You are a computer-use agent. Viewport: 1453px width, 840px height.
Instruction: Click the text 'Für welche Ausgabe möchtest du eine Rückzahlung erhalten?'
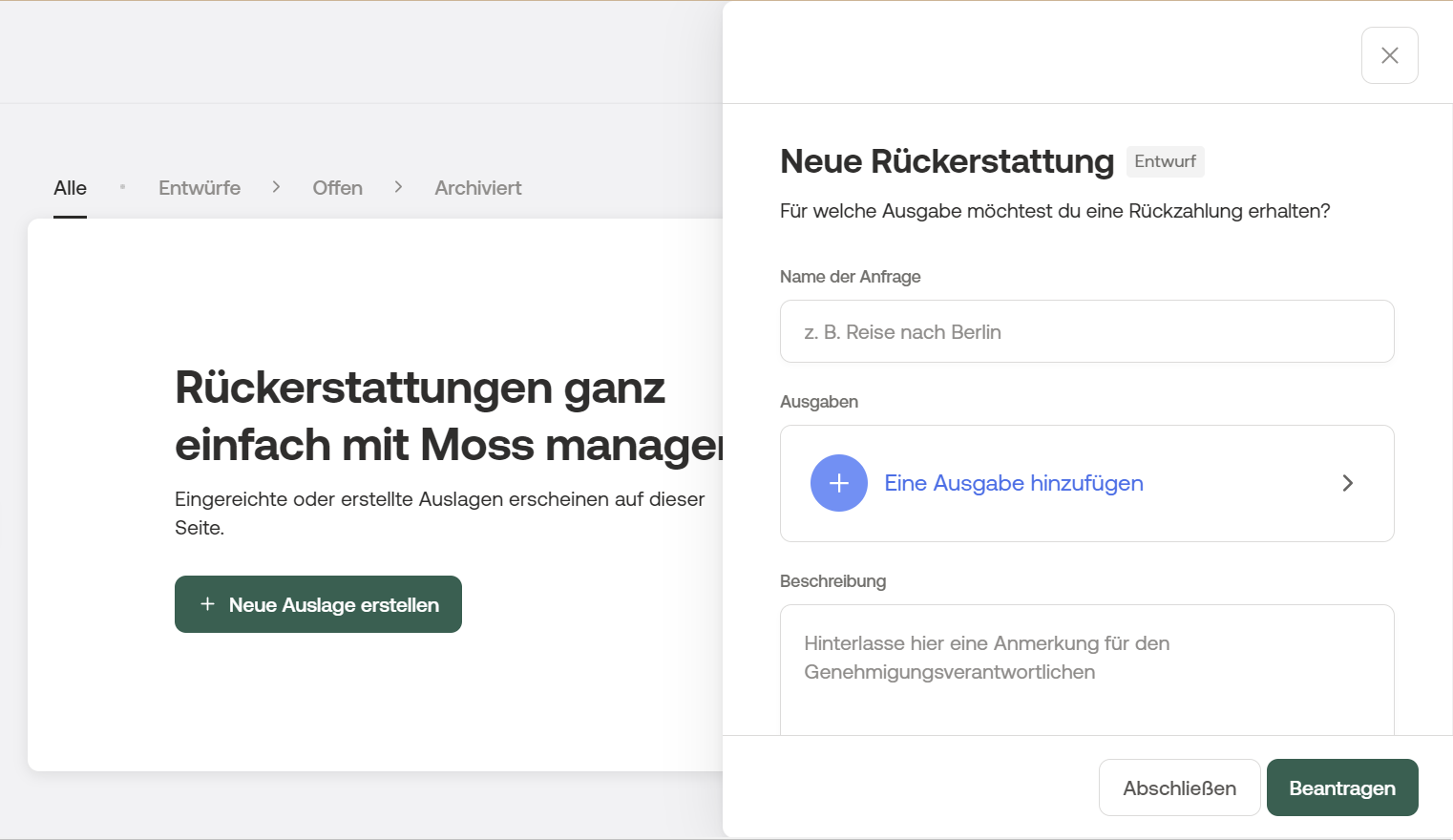point(1055,211)
